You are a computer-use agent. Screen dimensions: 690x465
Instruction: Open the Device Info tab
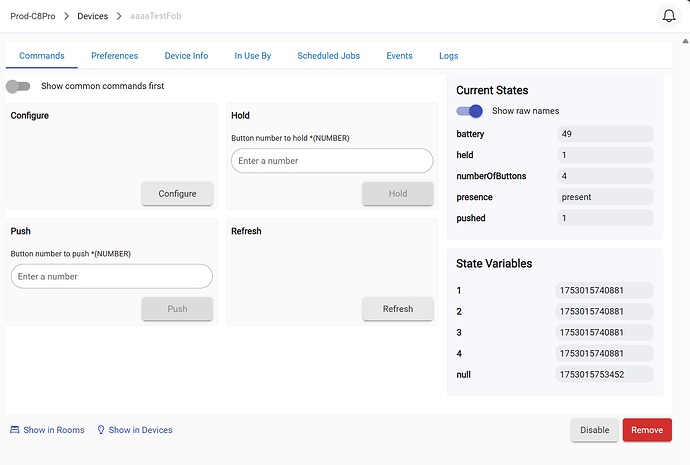point(186,56)
